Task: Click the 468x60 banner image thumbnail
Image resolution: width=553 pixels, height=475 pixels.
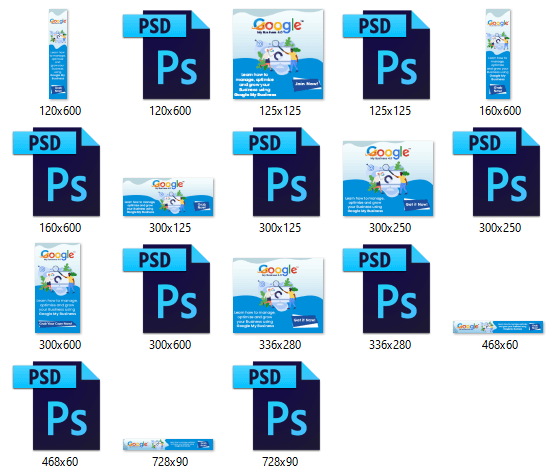Action: click(498, 327)
